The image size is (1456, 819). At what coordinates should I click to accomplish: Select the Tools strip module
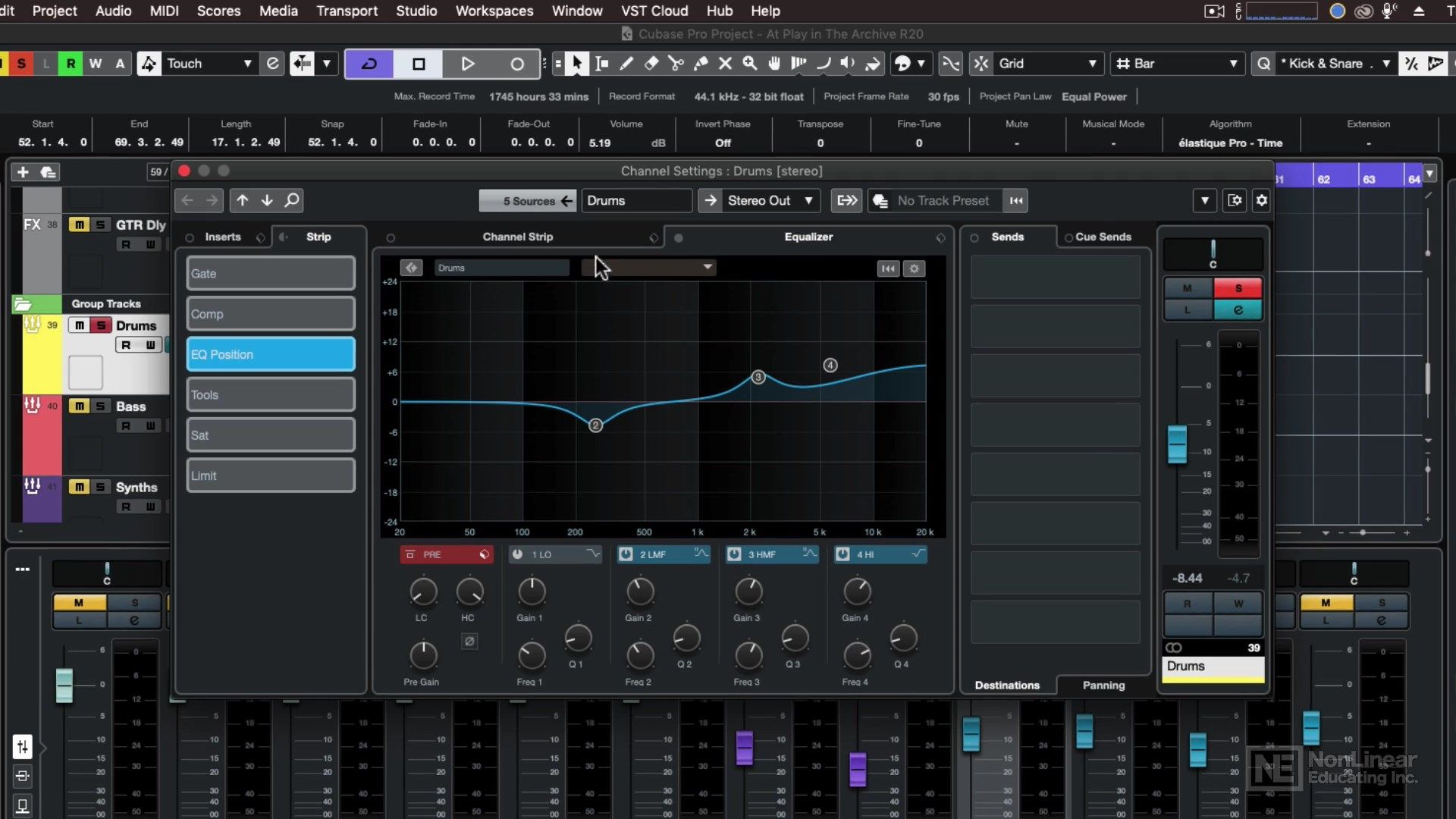click(x=271, y=394)
